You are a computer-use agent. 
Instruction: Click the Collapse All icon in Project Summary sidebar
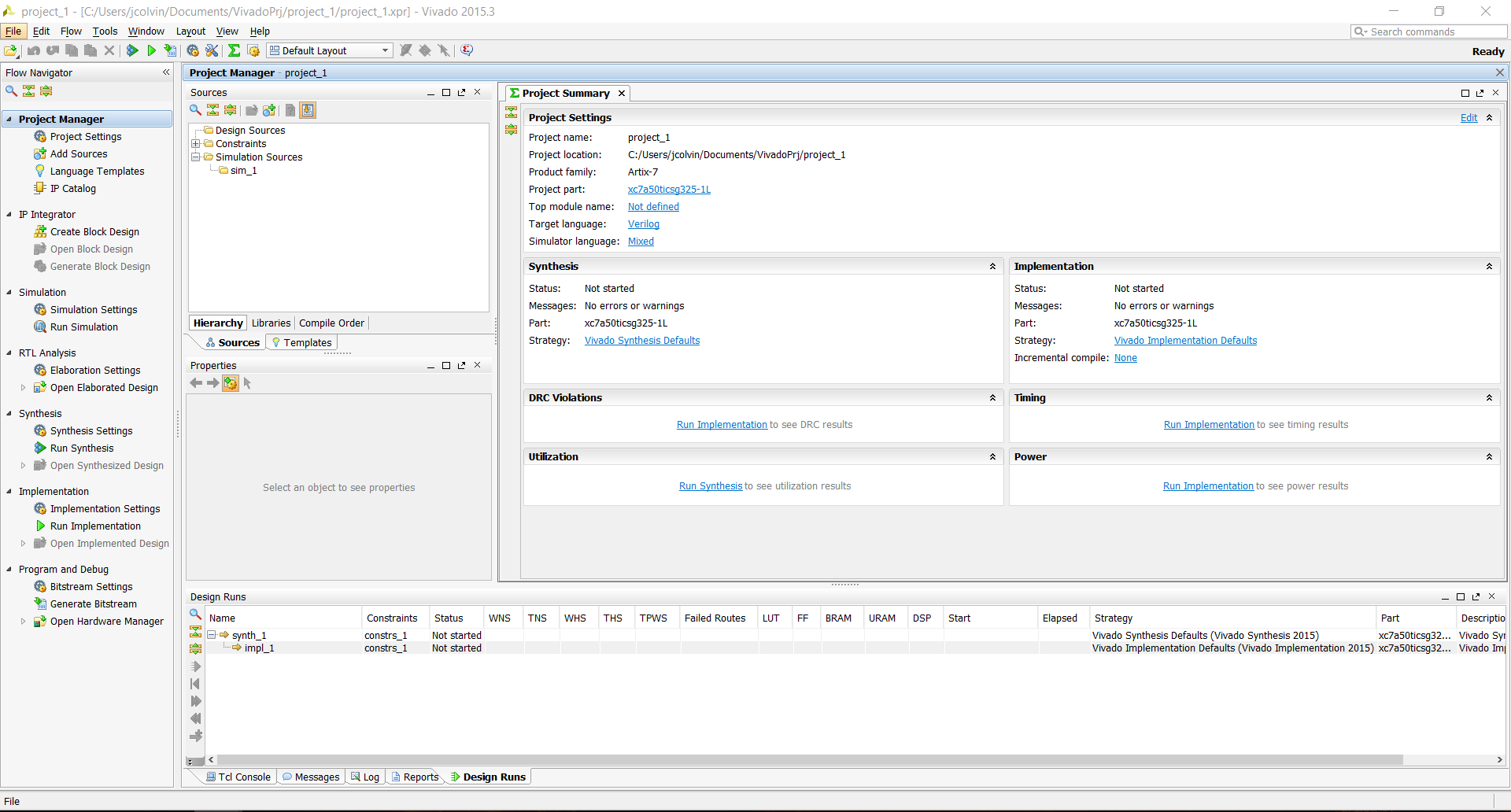click(x=511, y=113)
